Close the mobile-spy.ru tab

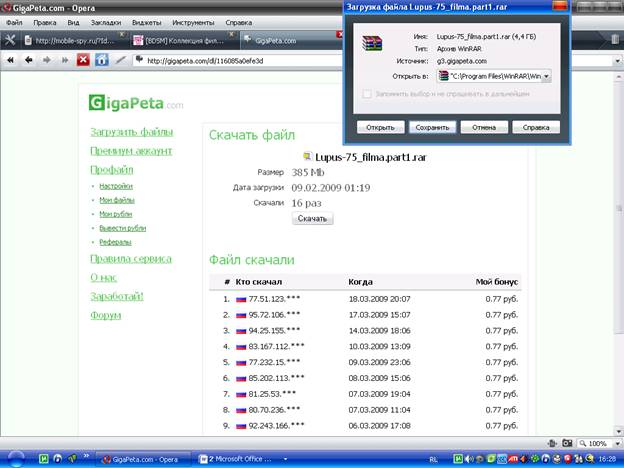pyautogui.click(x=122, y=35)
